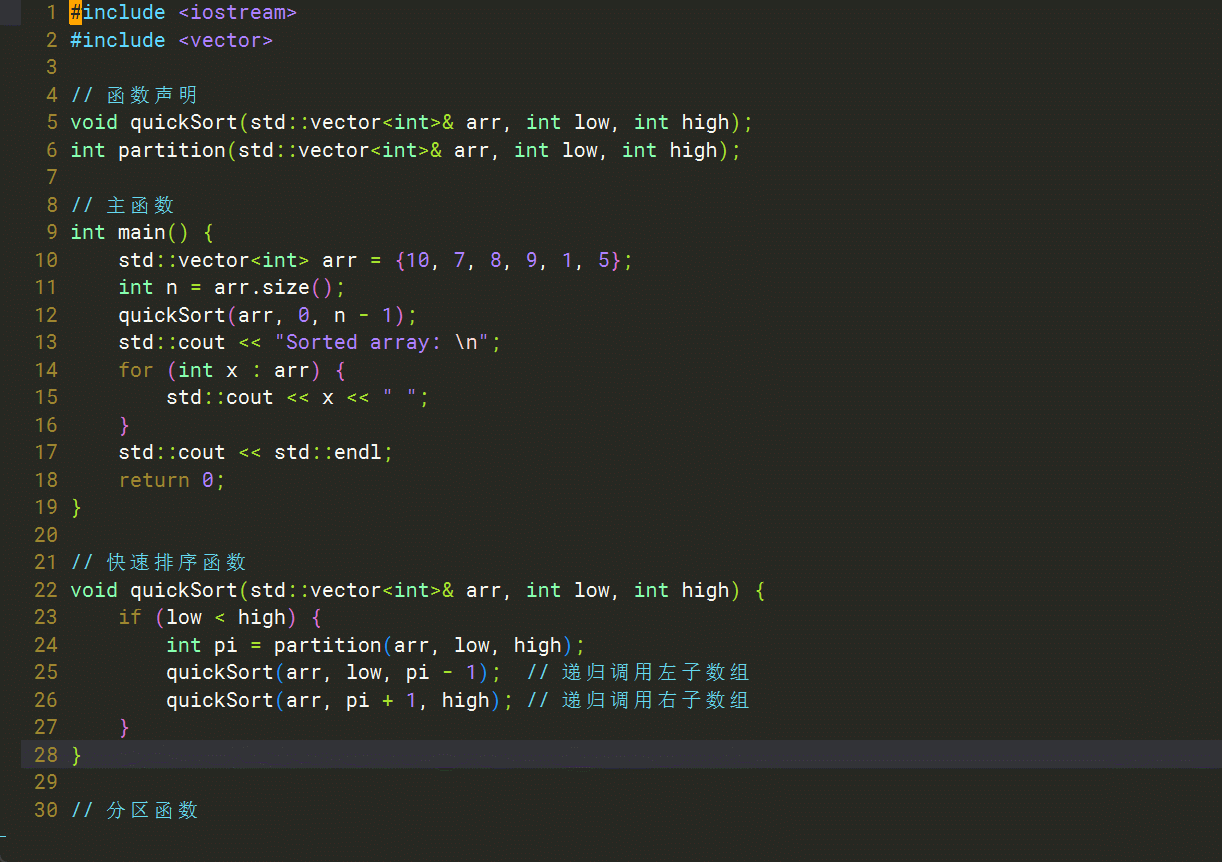Click line number 5 in gutter
The width and height of the screenshot is (1222, 862).
pos(51,123)
